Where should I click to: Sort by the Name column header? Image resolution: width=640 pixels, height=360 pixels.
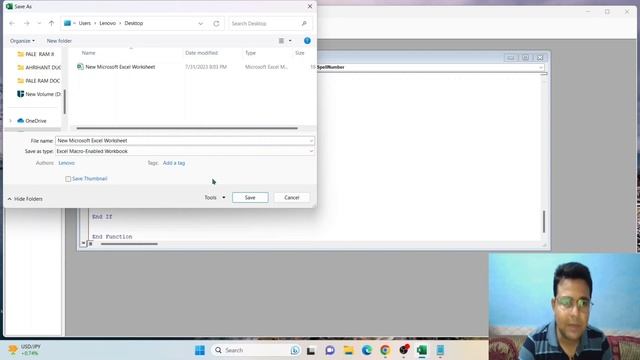click(89, 53)
